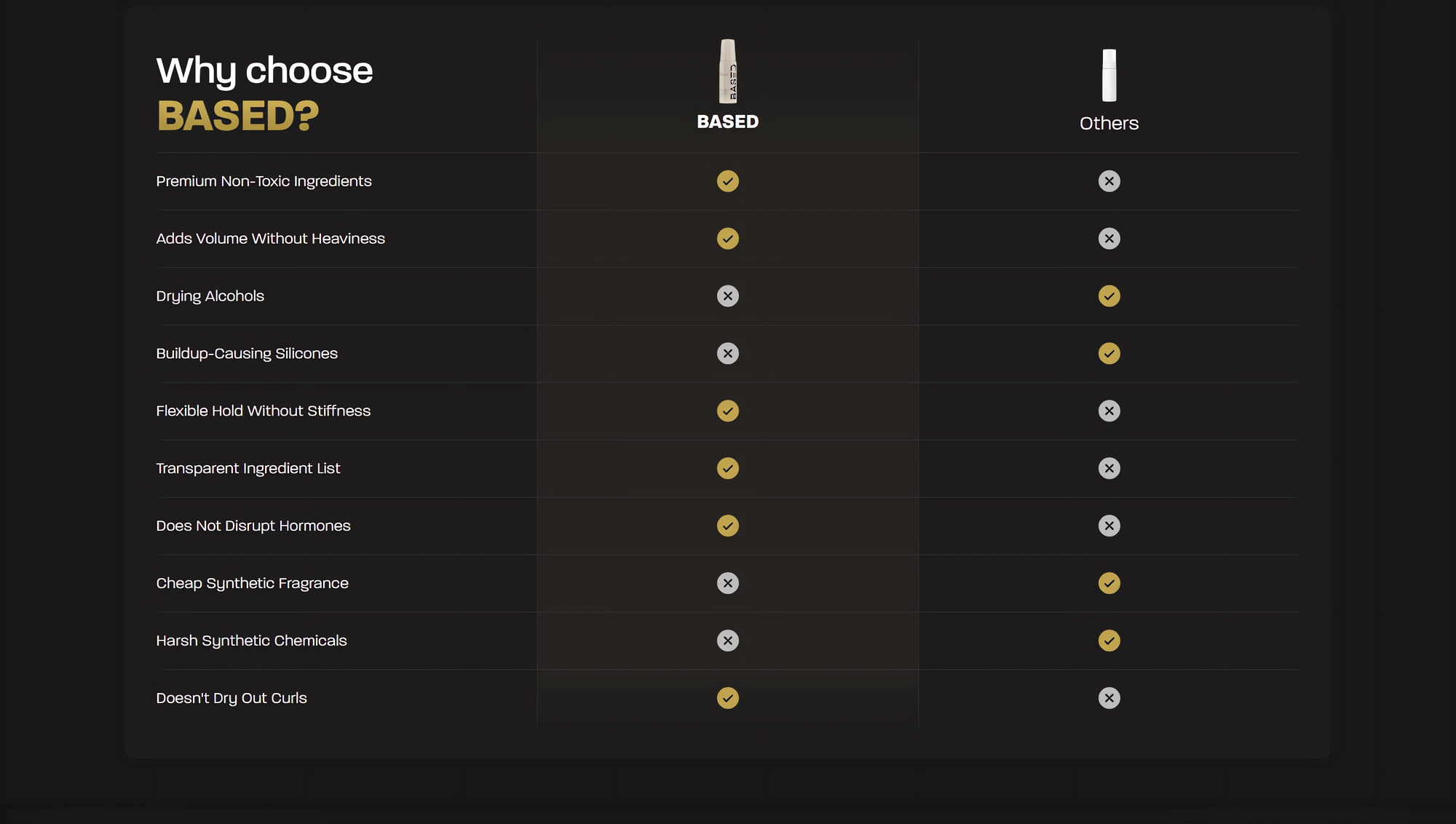Click Others checkmark for Harsh Synthetic Chemicals
Screen dimensions: 1456x824
1109,641
